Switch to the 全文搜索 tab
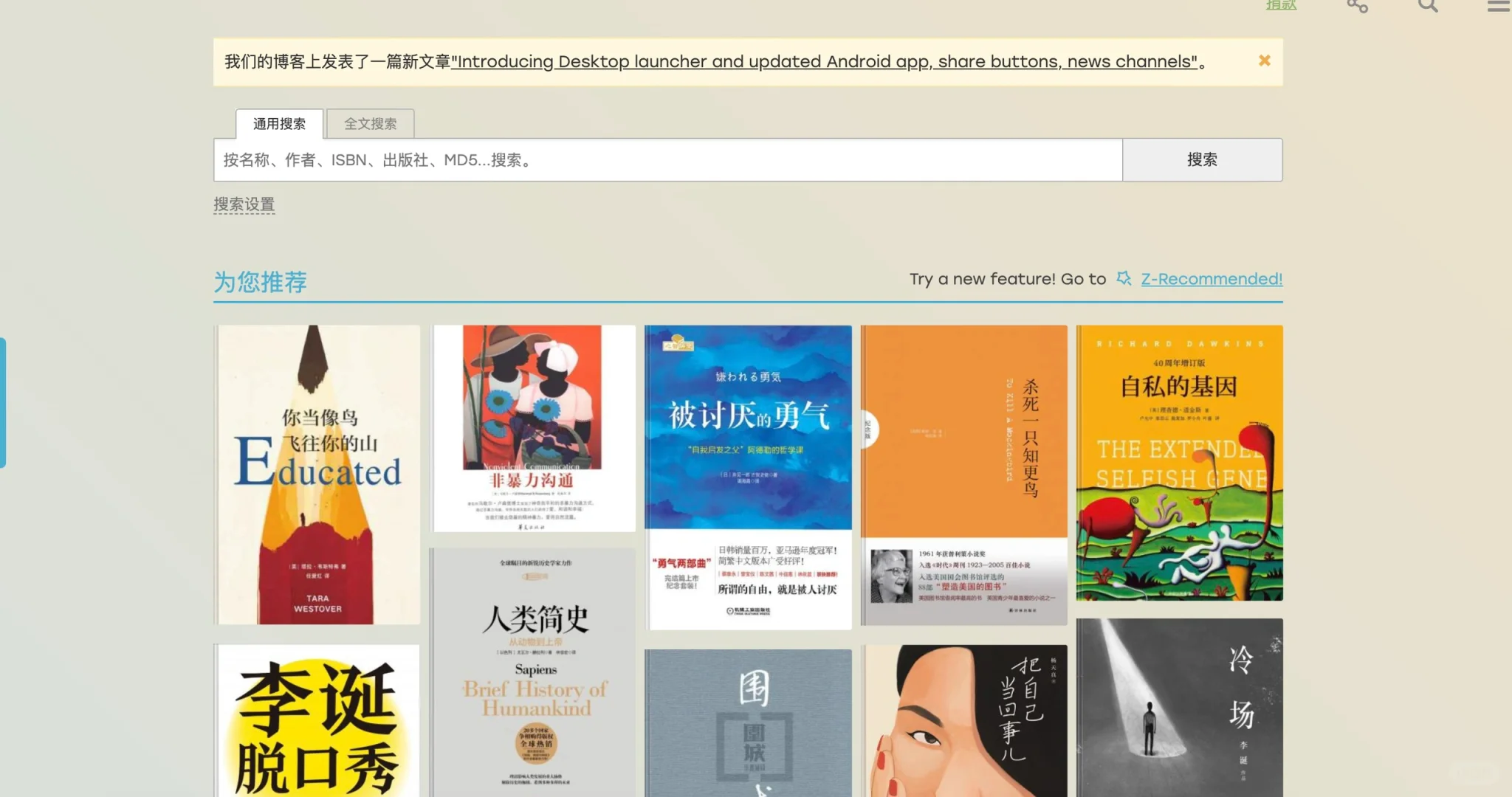The width and height of the screenshot is (1512, 797). 370,123
